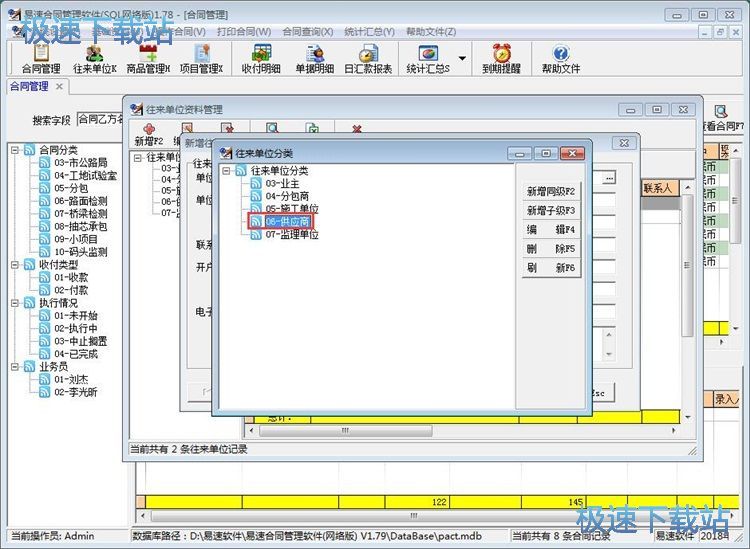Image resolution: width=750 pixels, height=549 pixels.
Task: Select 01-未开始 under 执行情况
Action: (76, 316)
